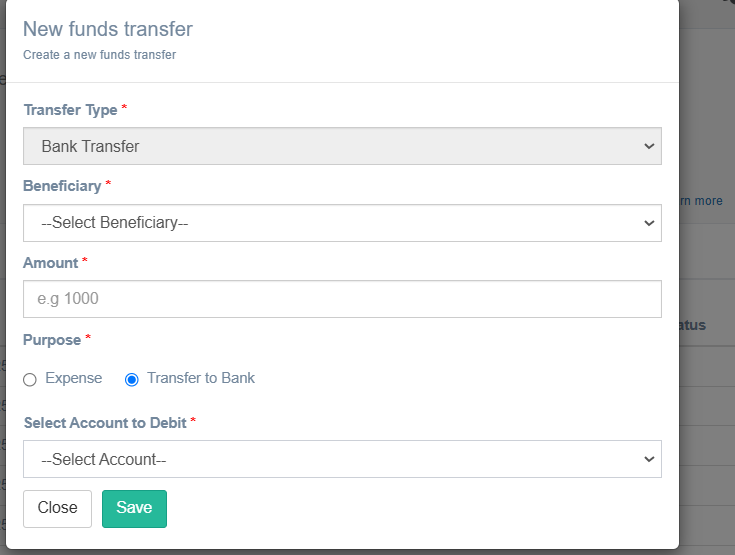The width and height of the screenshot is (735, 555).
Task: Click the Beneficiary field label
Action: [x=62, y=186]
